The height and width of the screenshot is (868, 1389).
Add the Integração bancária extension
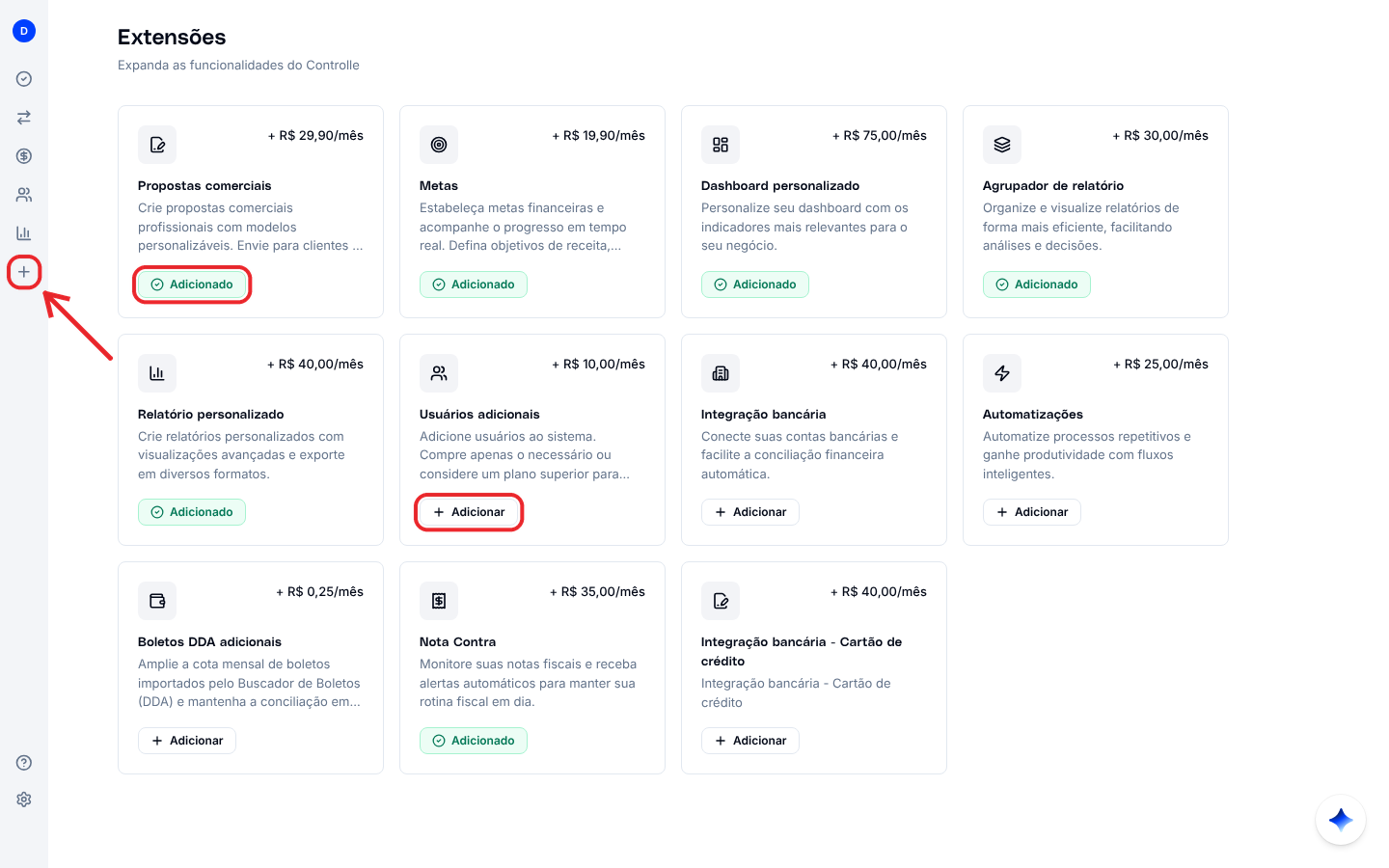click(x=750, y=512)
